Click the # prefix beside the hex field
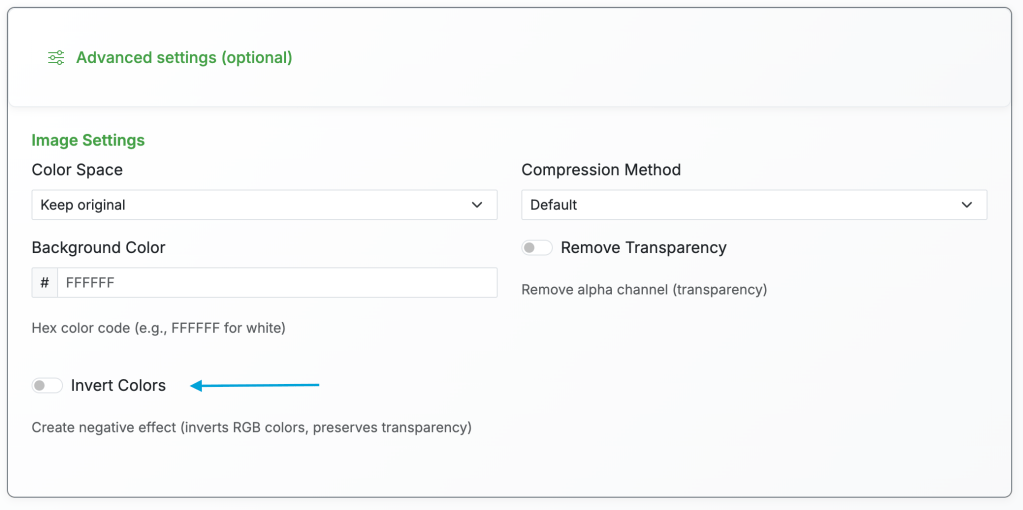Viewport: 1023px width, 510px height. (x=45, y=283)
